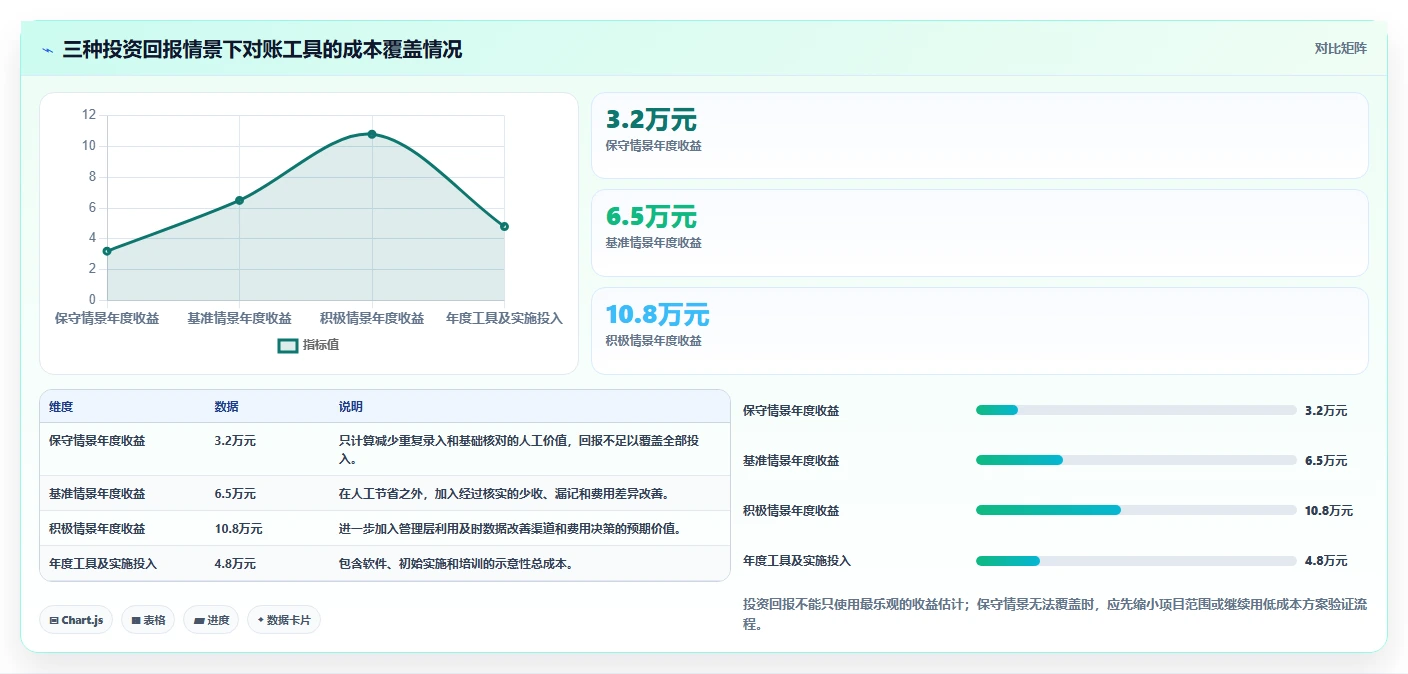Screen dimensions: 1408x674
Task: Click the 年度工具及实施投入 progress row label
Action: click(797, 560)
